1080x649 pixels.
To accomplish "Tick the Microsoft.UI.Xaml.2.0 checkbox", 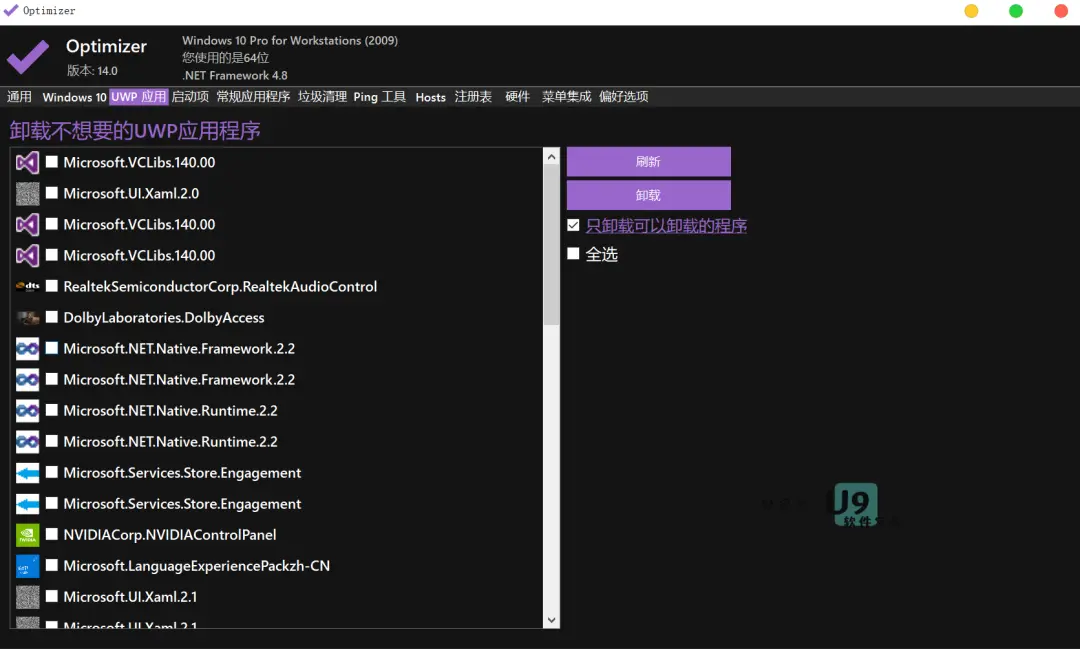I will (52, 193).
